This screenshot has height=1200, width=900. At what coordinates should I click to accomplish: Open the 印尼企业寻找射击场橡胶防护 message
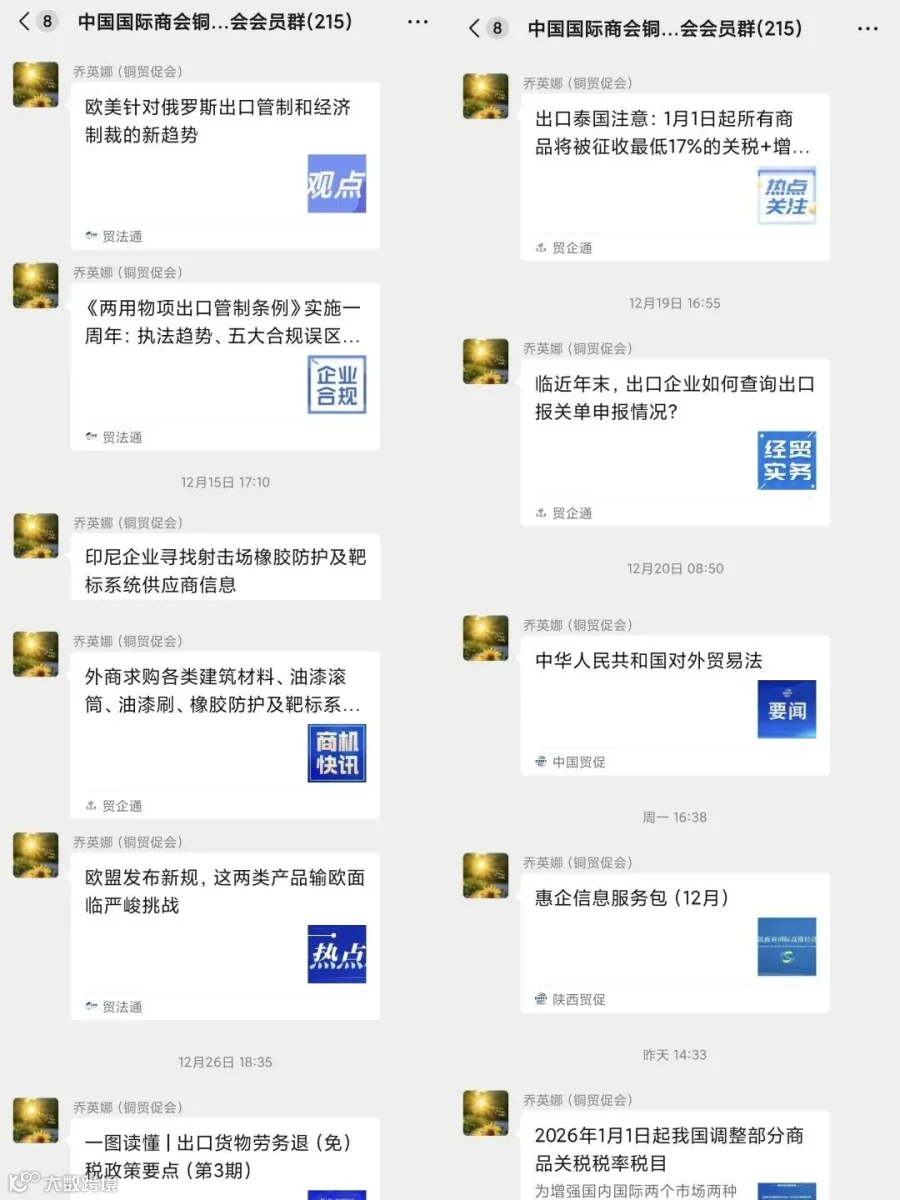click(225, 570)
